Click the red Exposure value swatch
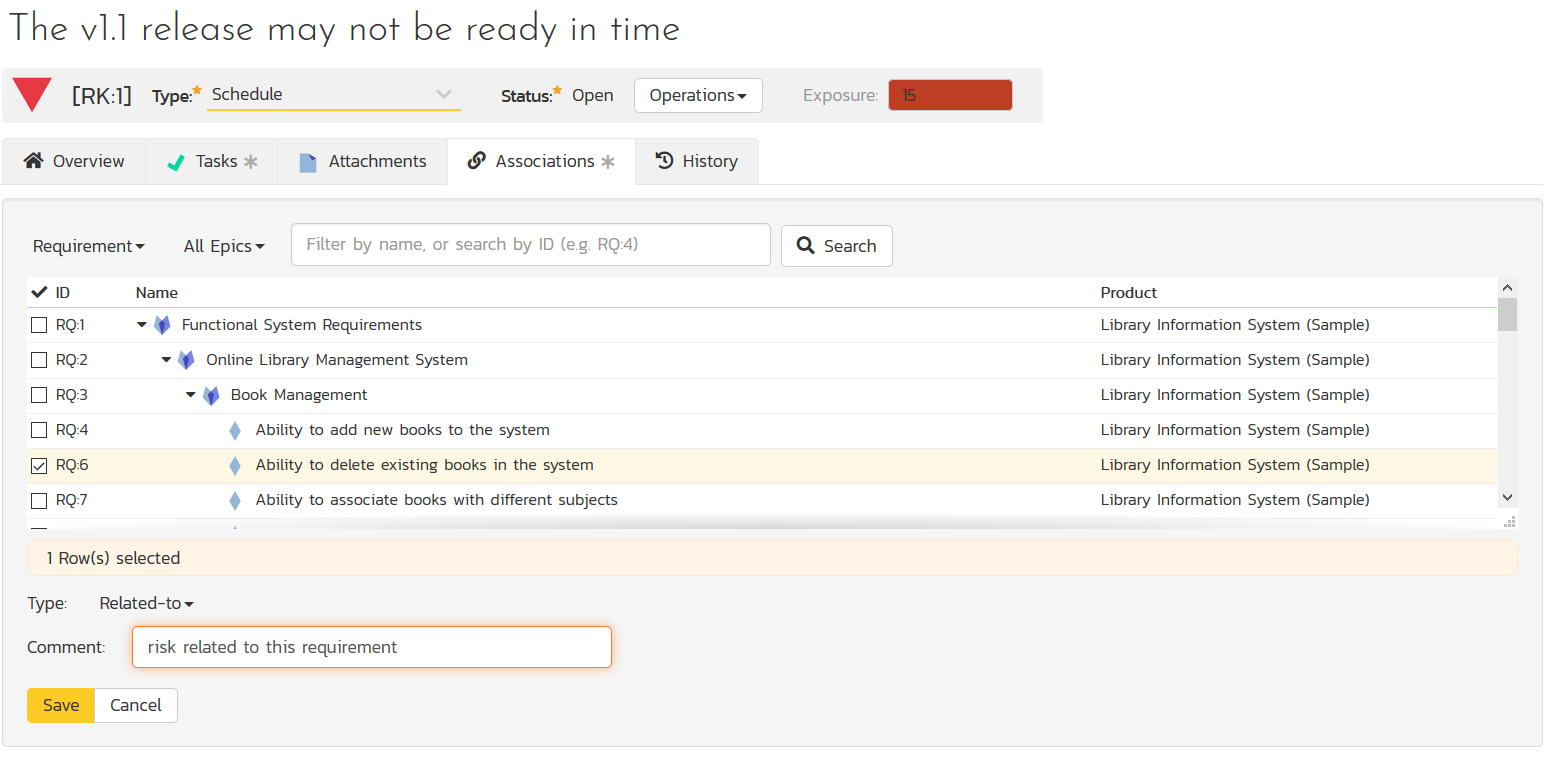The width and height of the screenshot is (1552, 759). tap(950, 96)
